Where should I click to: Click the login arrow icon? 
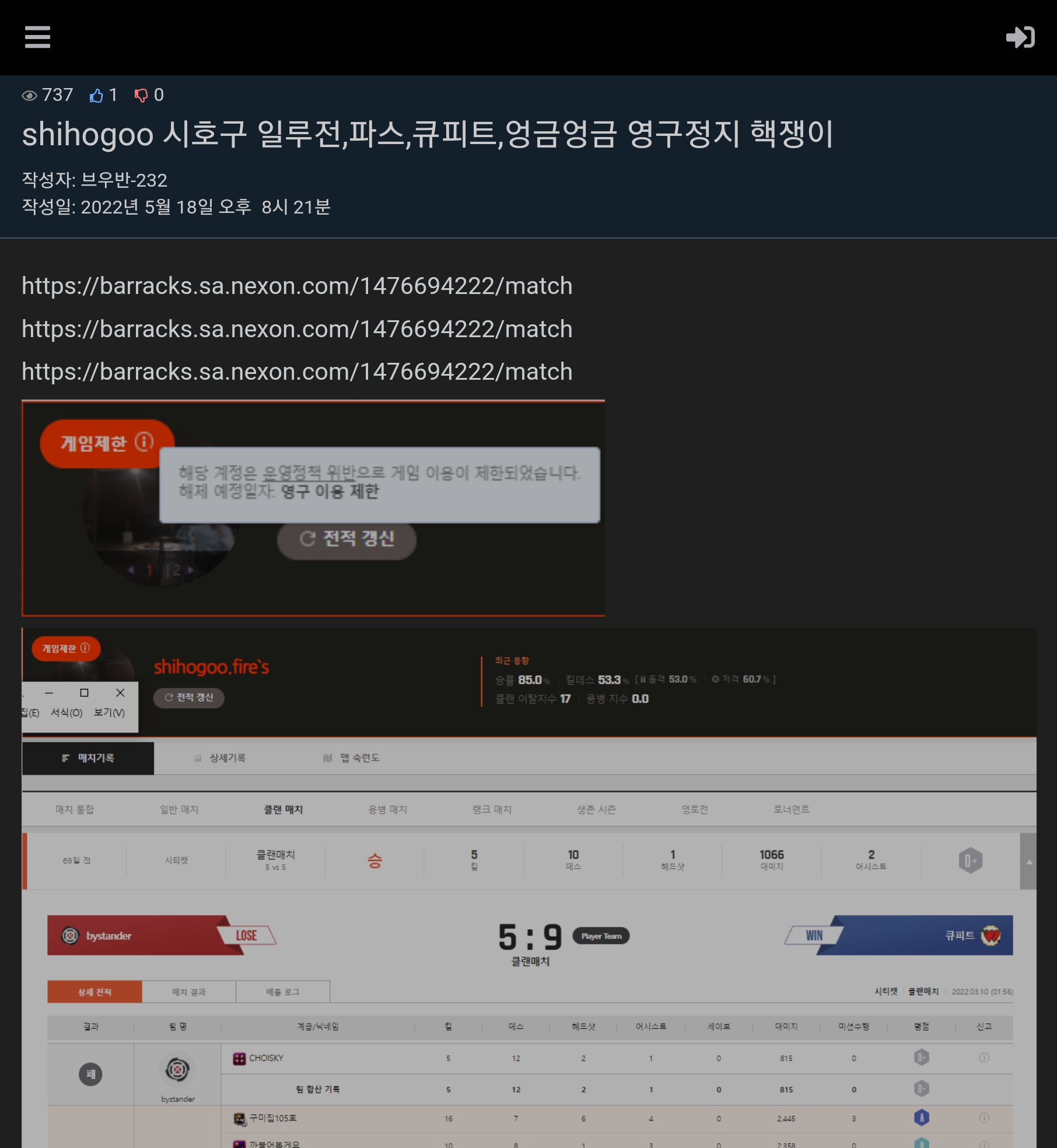pyautogui.click(x=1020, y=37)
